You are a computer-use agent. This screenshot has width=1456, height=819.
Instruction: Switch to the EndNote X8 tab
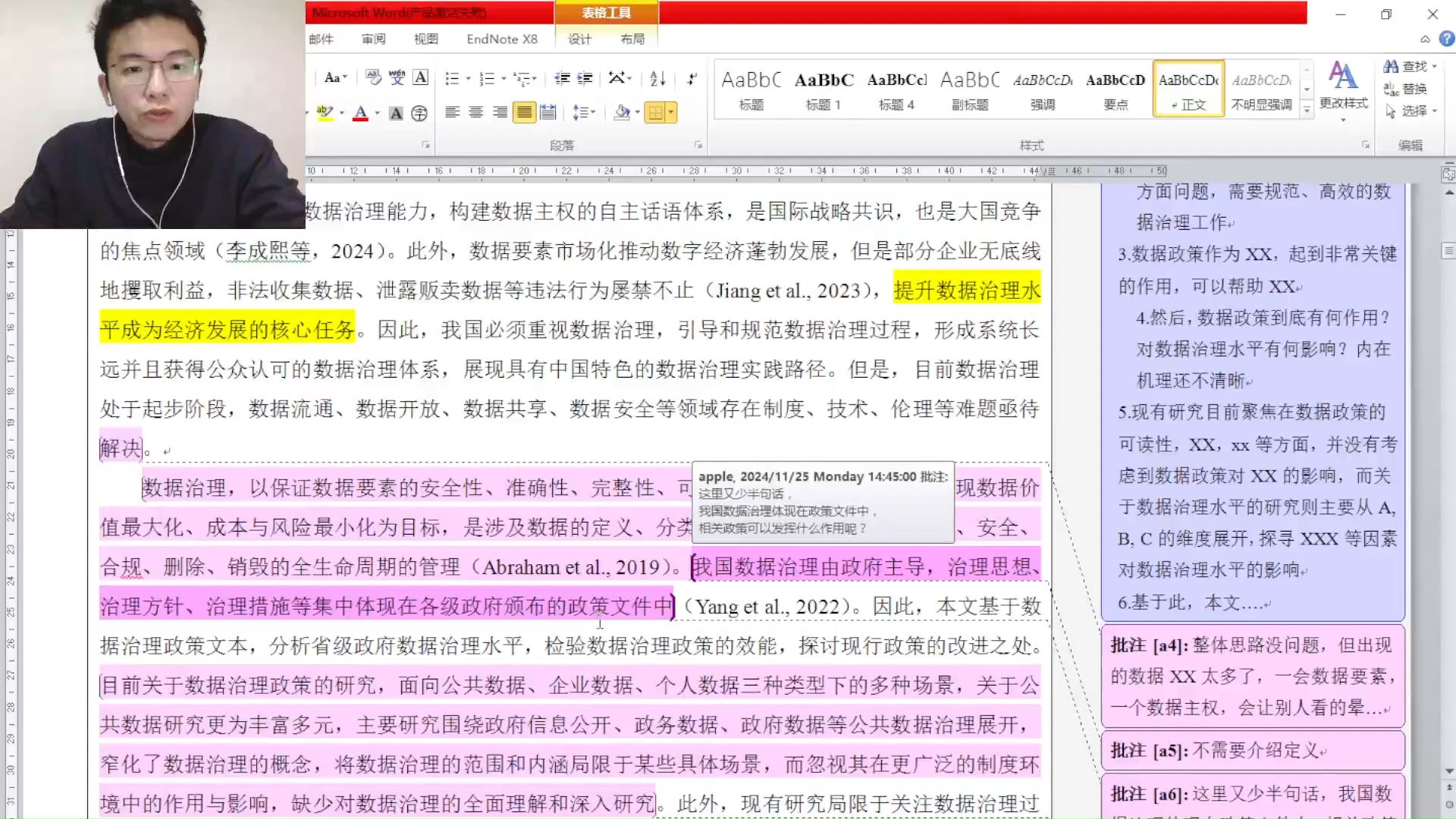[500, 39]
